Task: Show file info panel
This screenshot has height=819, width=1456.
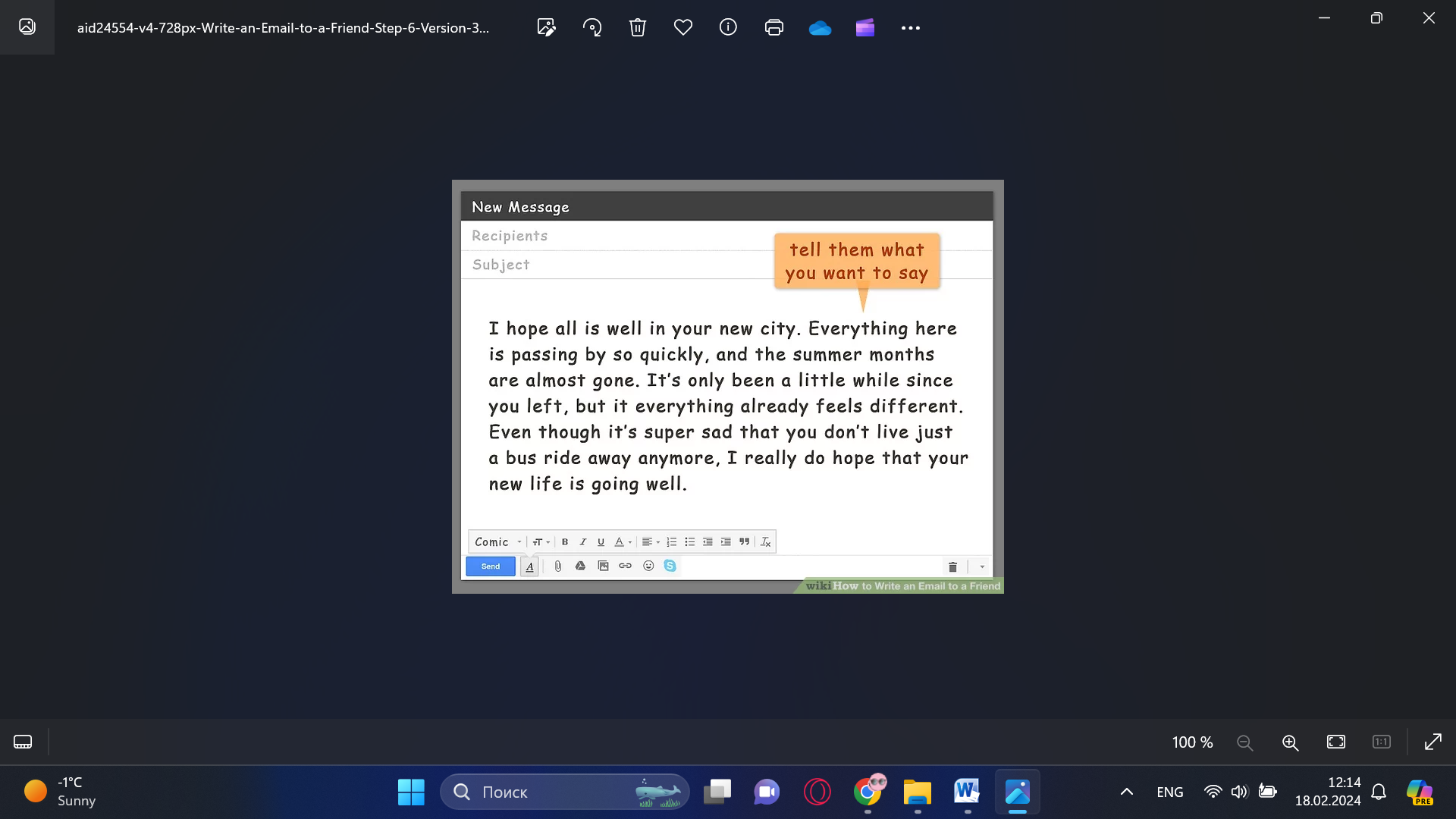Action: coord(728,28)
